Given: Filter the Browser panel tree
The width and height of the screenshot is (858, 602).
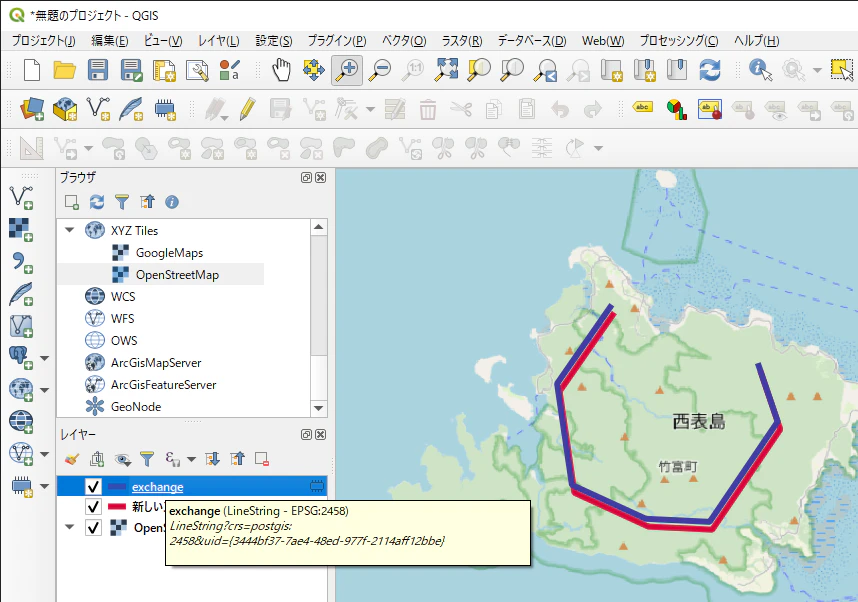Looking at the screenshot, I should (x=122, y=202).
